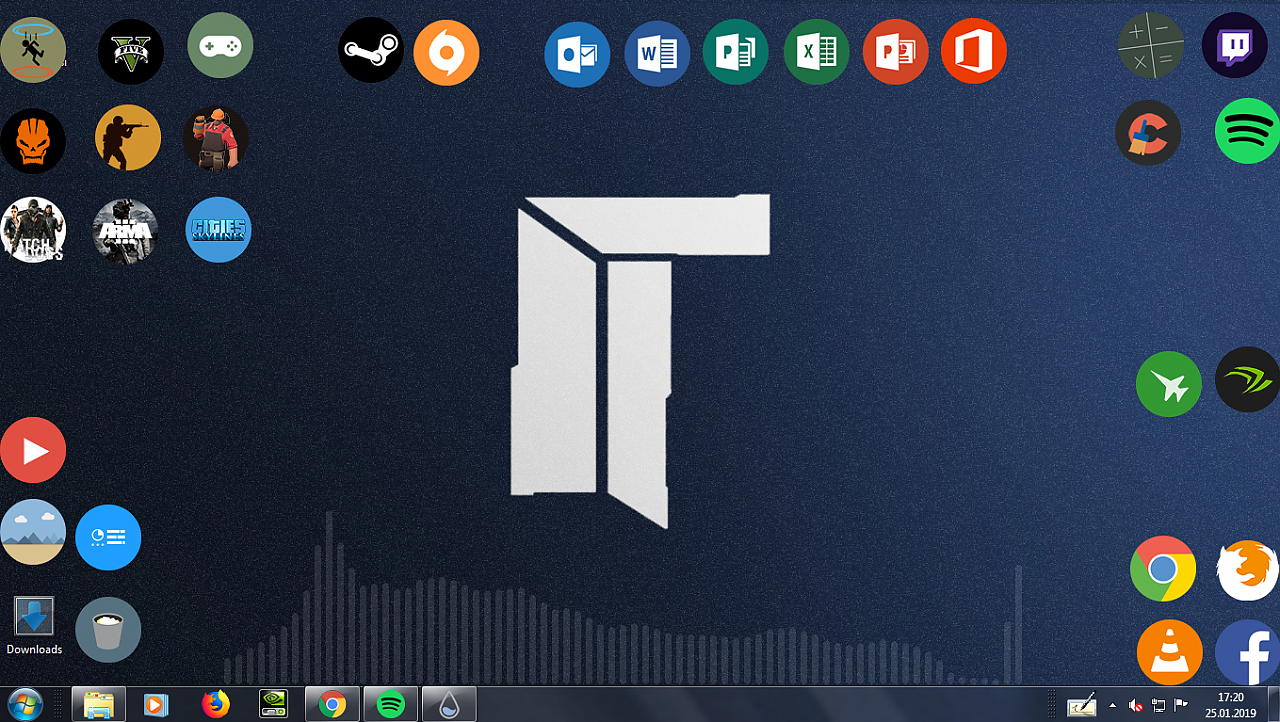Open the blue pie chart icon

pyautogui.click(x=108, y=538)
